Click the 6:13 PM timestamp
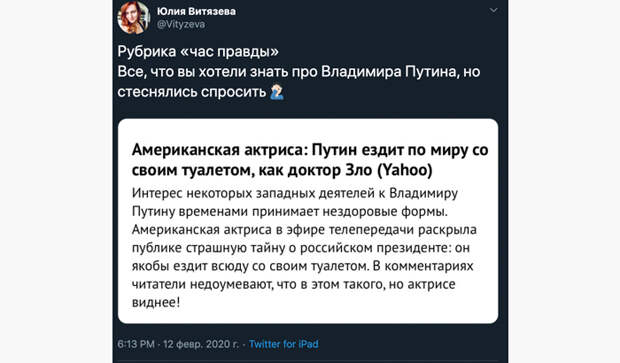This screenshot has width=620, height=363. pyautogui.click(x=136, y=344)
